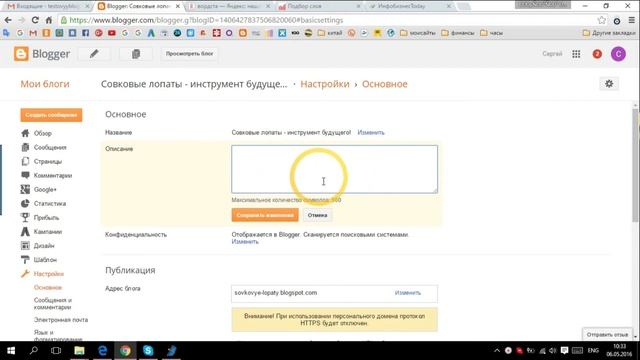
Task: Open Windows Start button
Action: [x=11, y=351]
